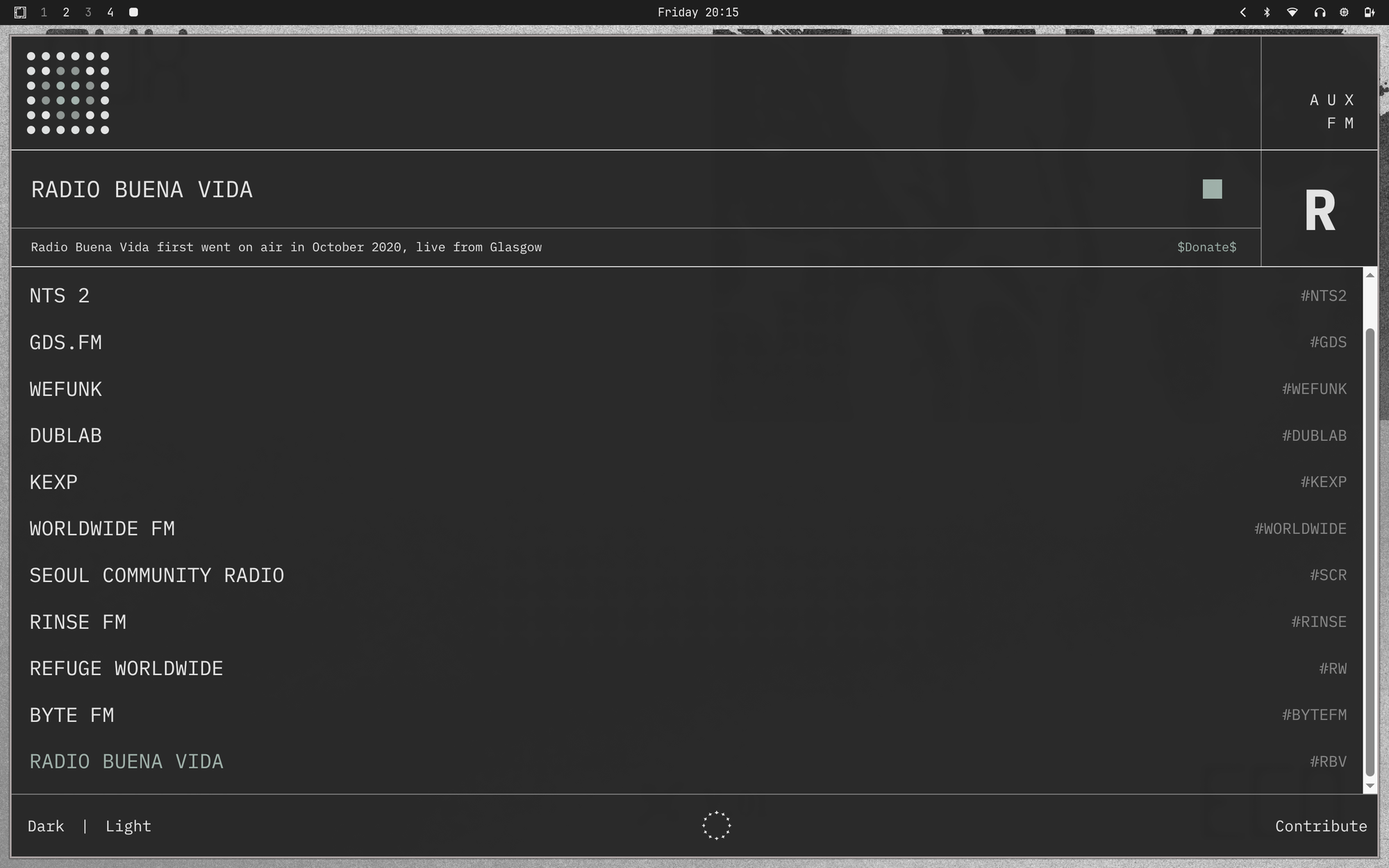This screenshot has height=868, width=1389.
Task: Stop playback with the square button
Action: coord(1212,189)
